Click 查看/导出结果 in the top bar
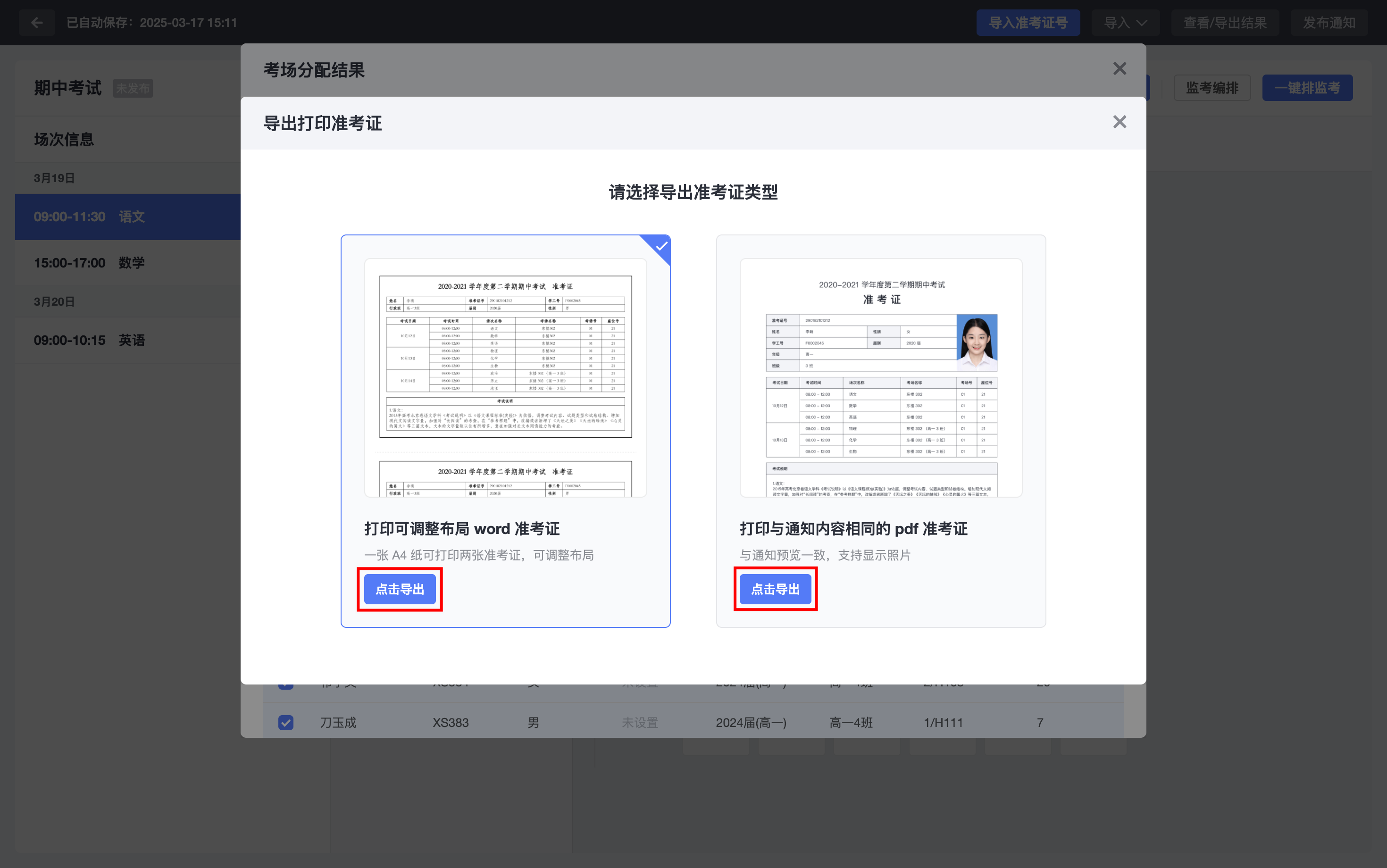The width and height of the screenshot is (1387, 868). click(1225, 22)
